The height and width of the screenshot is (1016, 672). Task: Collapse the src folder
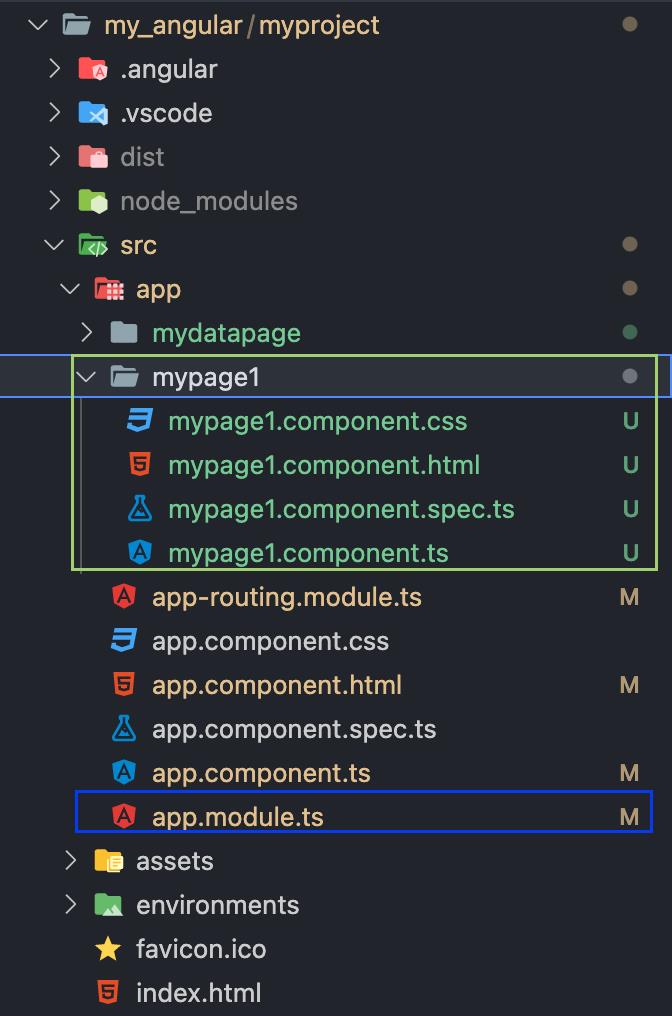52,244
